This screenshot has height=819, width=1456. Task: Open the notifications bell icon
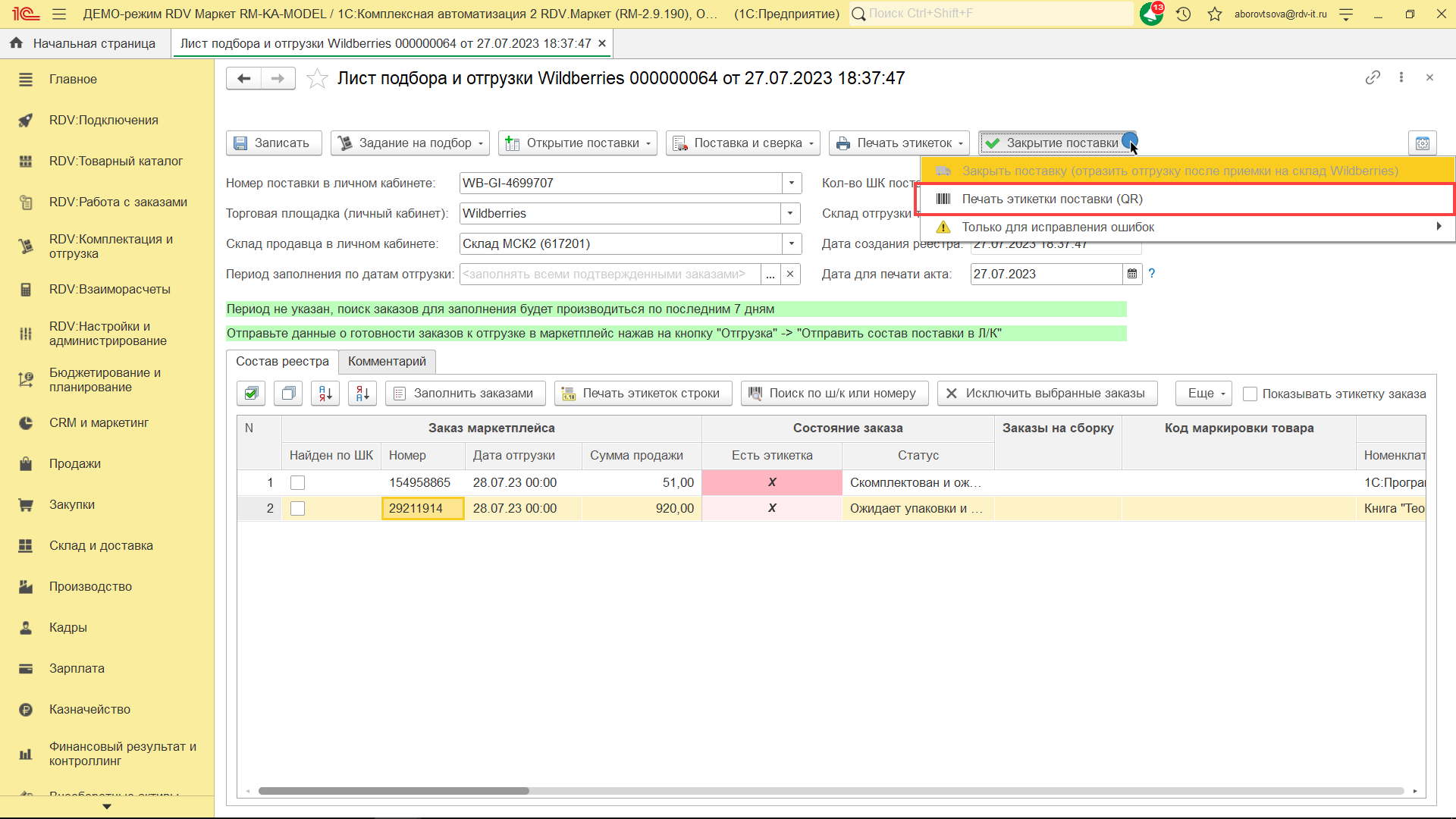tap(1151, 14)
